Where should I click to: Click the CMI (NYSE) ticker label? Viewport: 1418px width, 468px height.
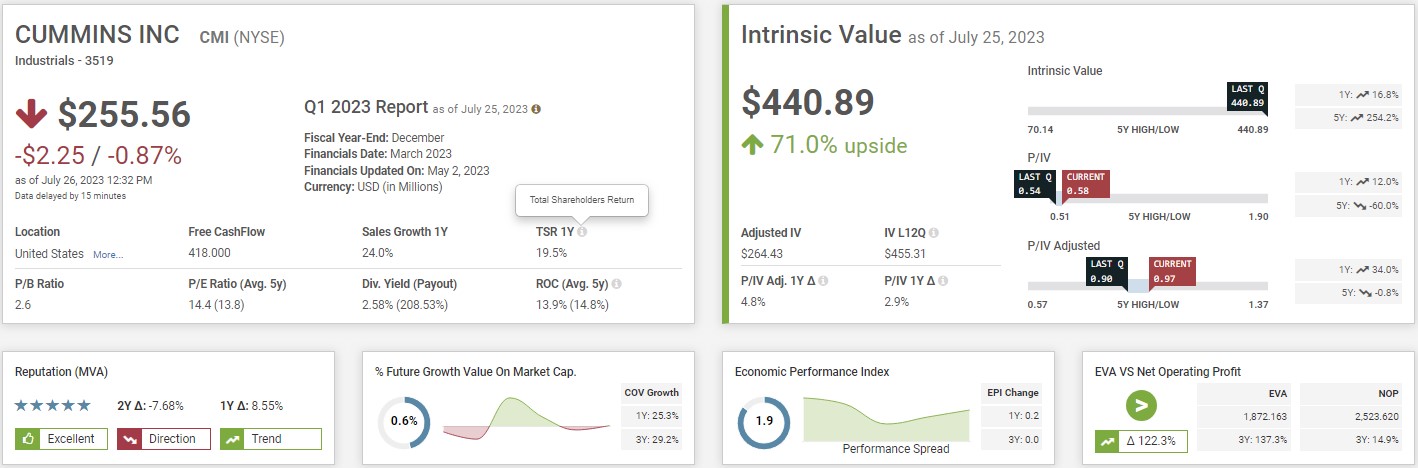242,38
